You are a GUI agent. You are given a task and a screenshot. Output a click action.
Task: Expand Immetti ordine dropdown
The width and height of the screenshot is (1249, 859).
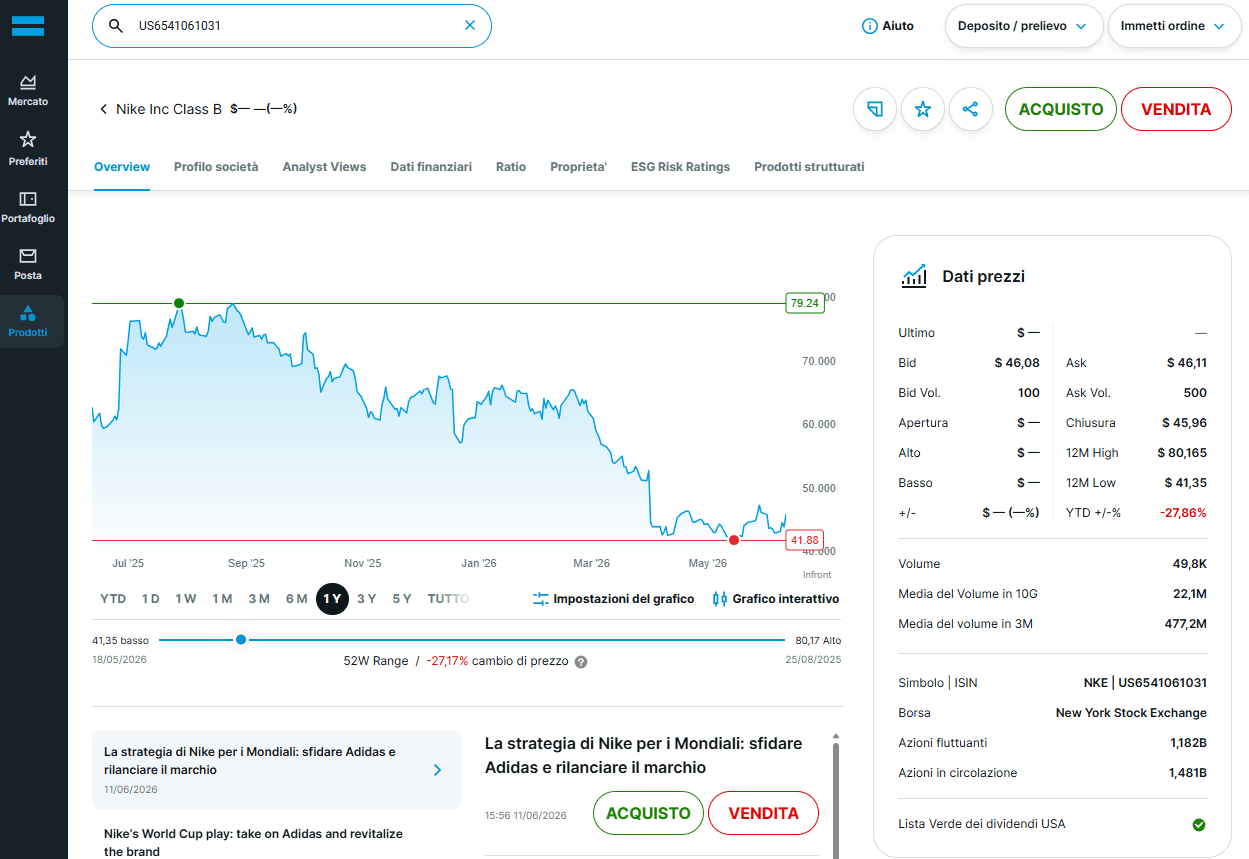[1173, 26]
